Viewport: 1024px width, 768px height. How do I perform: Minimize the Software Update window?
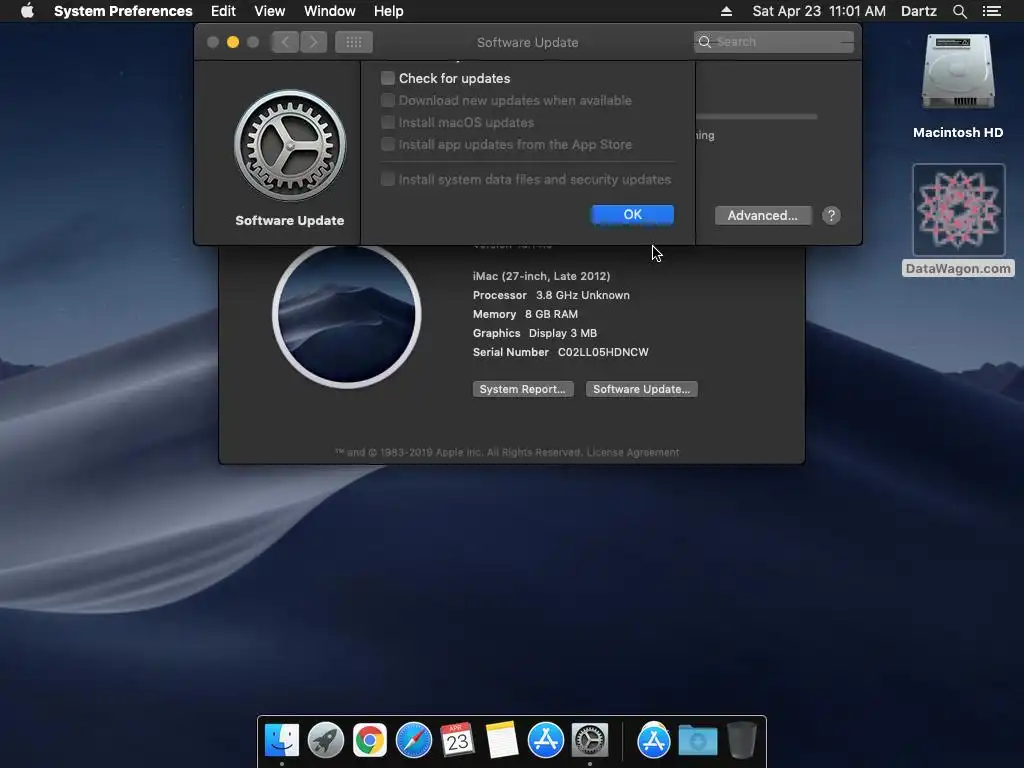232,42
